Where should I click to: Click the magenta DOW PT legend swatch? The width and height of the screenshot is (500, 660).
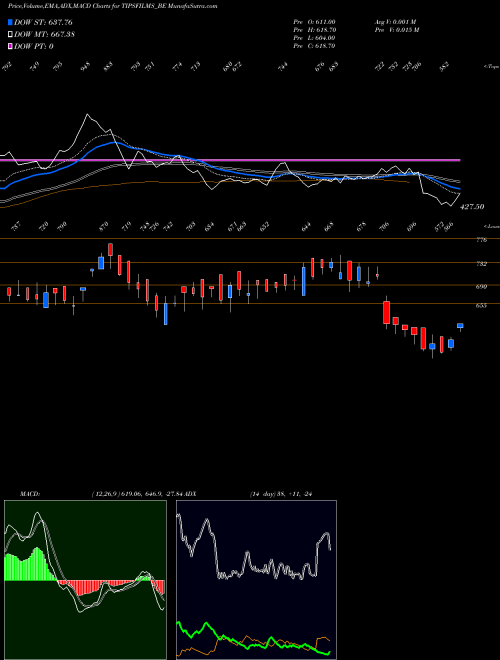click(x=10, y=46)
